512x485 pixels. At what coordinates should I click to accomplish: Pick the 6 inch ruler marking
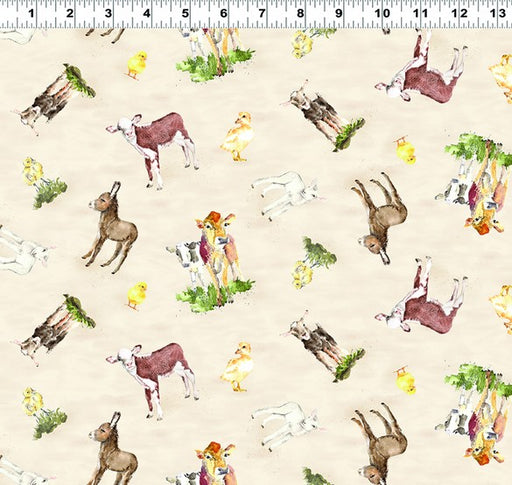click(x=224, y=14)
